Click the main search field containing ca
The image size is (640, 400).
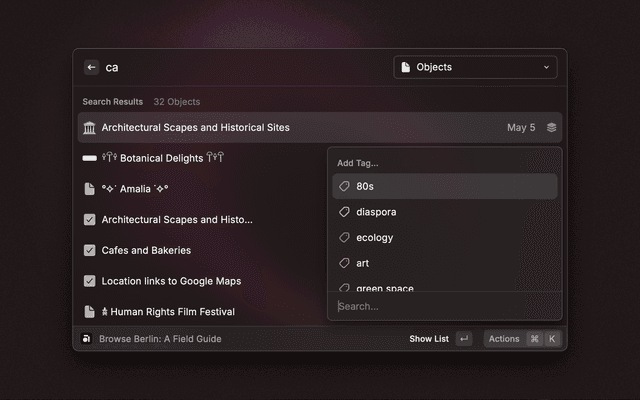click(240, 67)
